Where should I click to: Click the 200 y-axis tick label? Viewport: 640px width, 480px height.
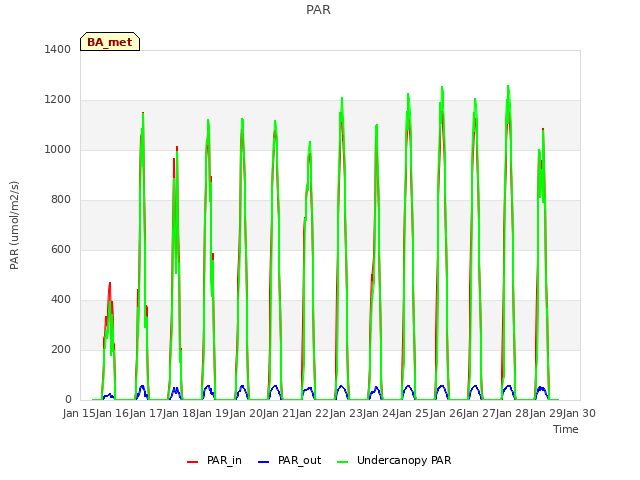(x=61, y=349)
